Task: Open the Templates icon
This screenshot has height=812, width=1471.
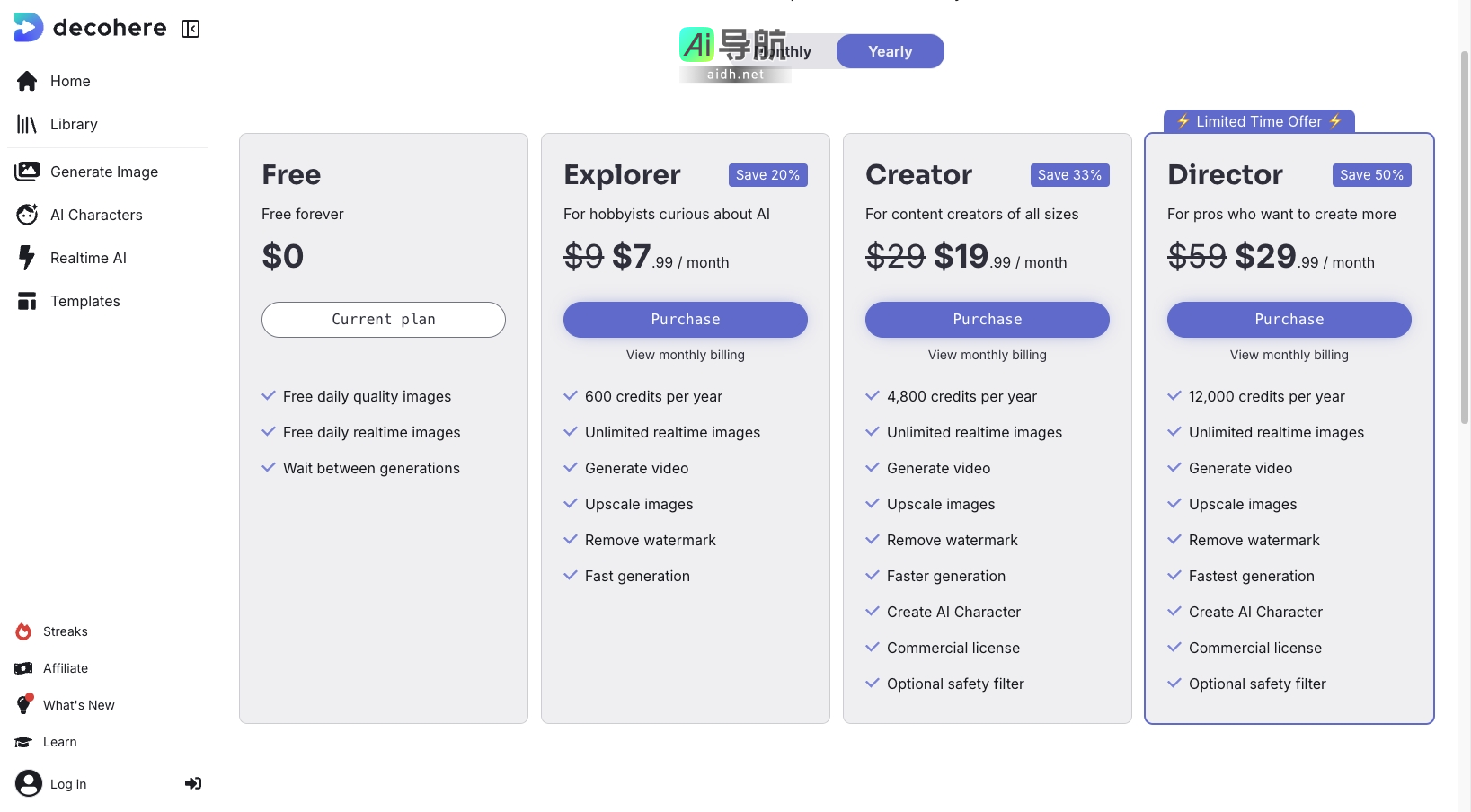Action: coord(27,301)
